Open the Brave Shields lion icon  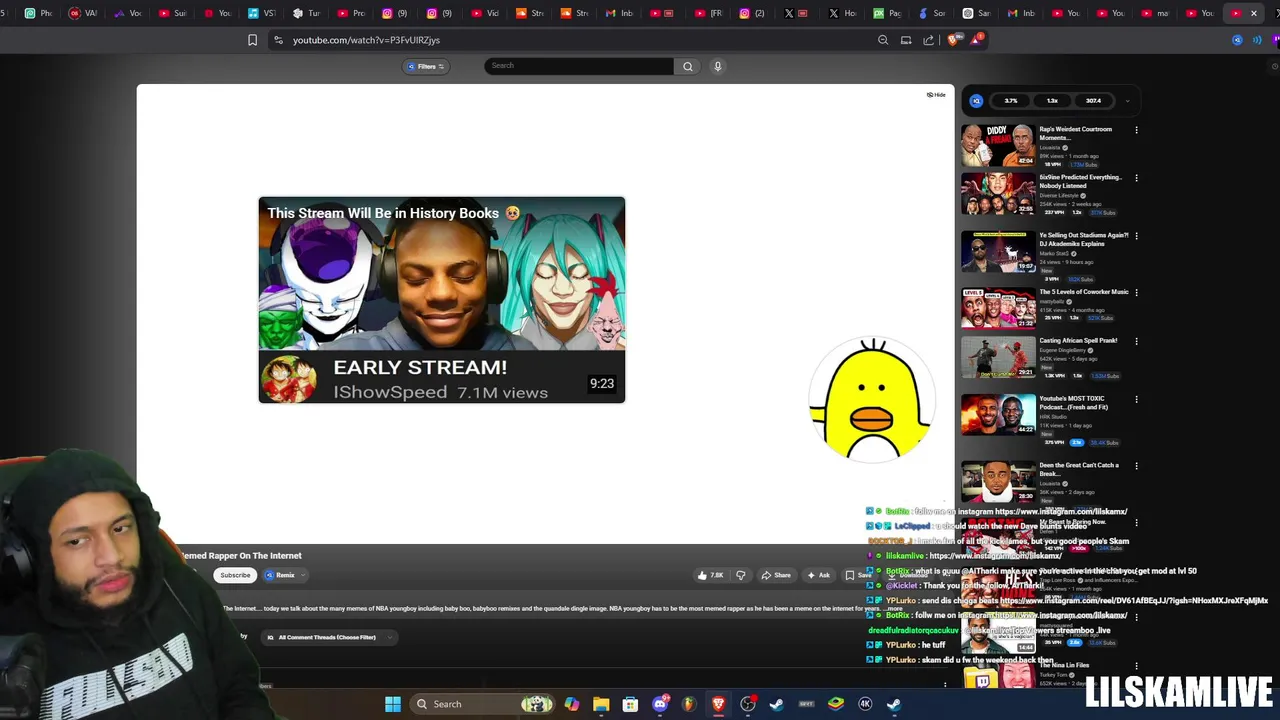pos(953,40)
